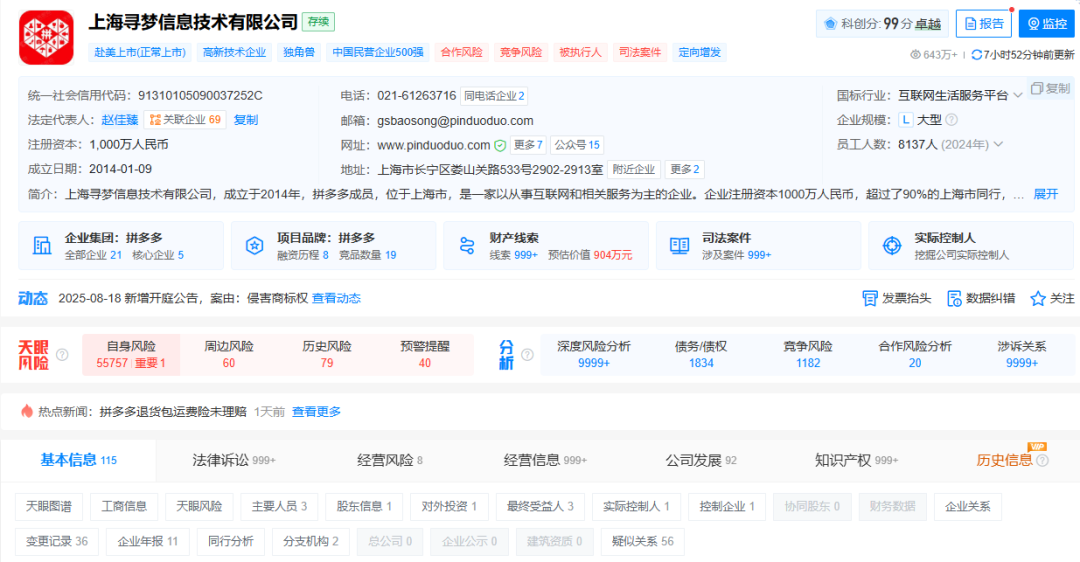Switch to 法律诉讼 999+ tab

[x=233, y=460]
